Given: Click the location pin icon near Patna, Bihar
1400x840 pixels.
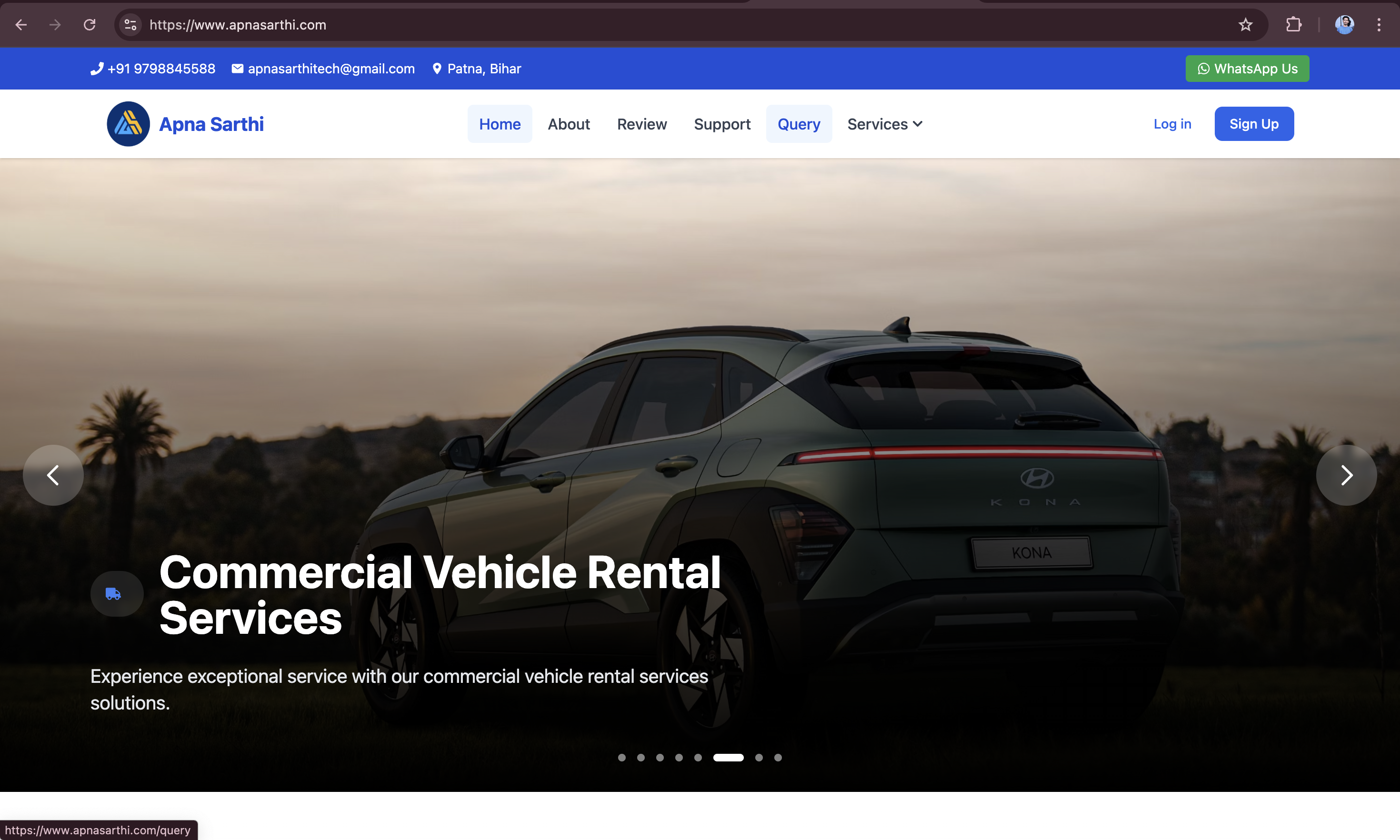Looking at the screenshot, I should tap(436, 68).
